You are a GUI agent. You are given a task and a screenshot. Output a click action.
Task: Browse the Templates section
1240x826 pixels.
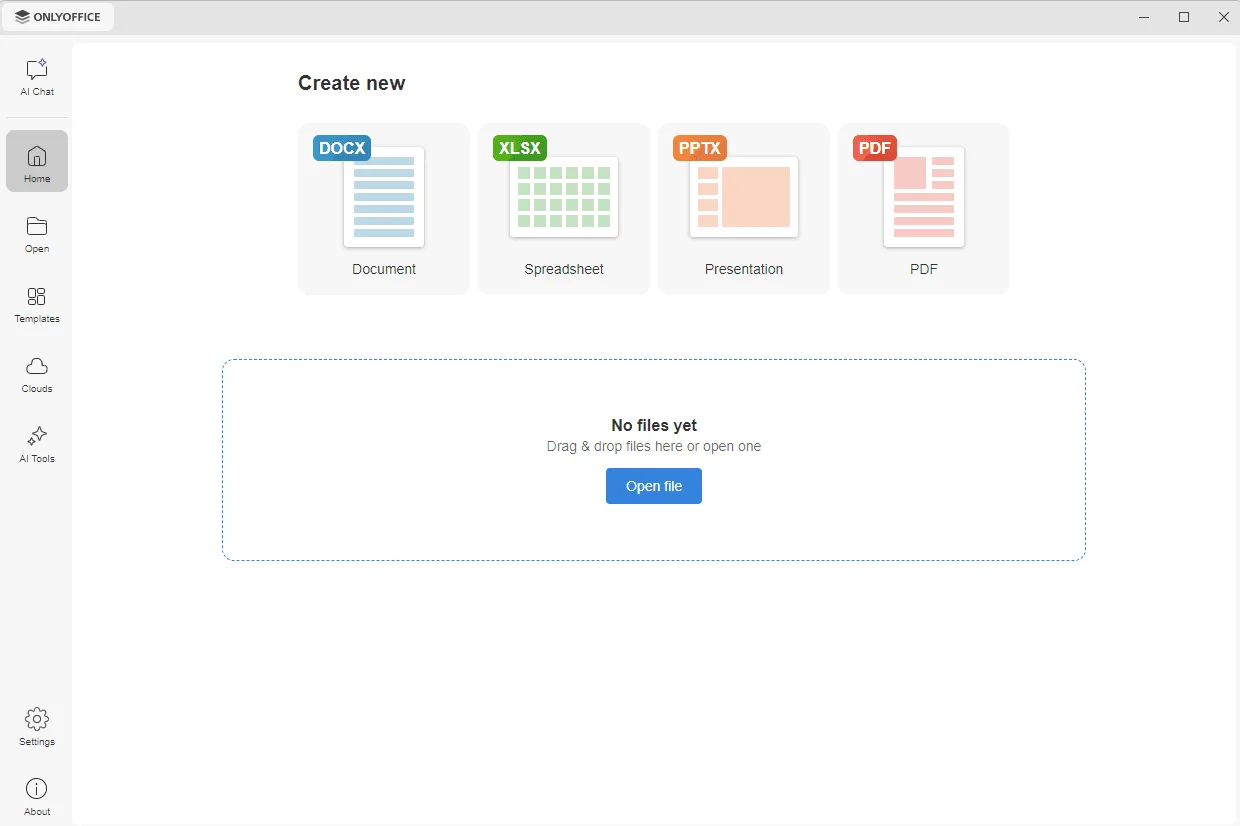coord(37,304)
